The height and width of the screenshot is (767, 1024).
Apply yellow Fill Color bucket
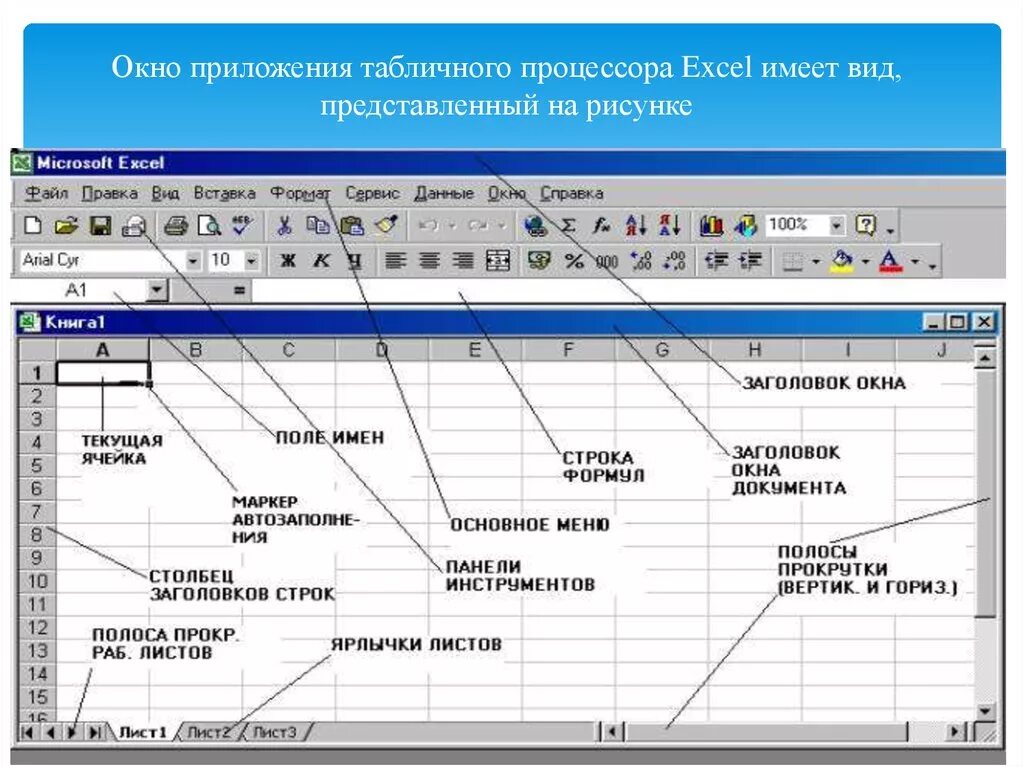tap(842, 261)
